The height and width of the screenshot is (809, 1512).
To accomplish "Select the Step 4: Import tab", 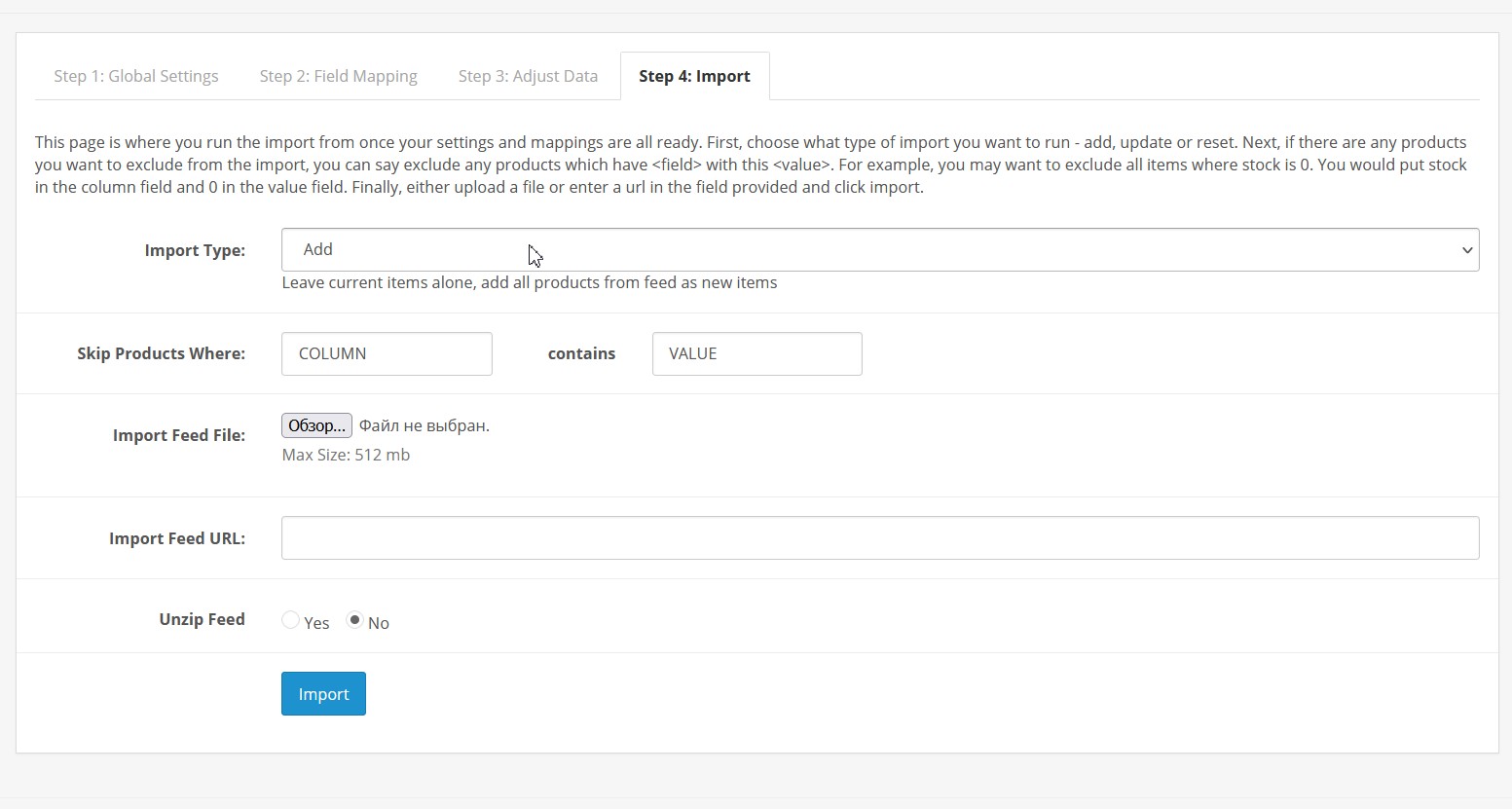I will click(694, 76).
